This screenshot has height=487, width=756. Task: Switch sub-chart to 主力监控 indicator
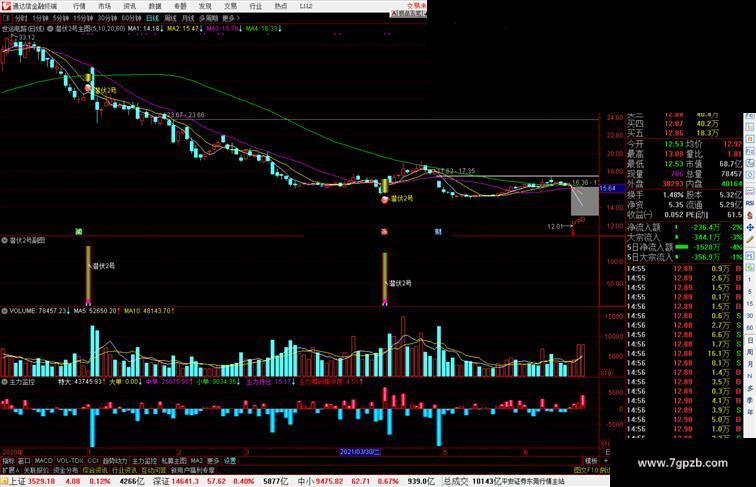[x=144, y=461]
